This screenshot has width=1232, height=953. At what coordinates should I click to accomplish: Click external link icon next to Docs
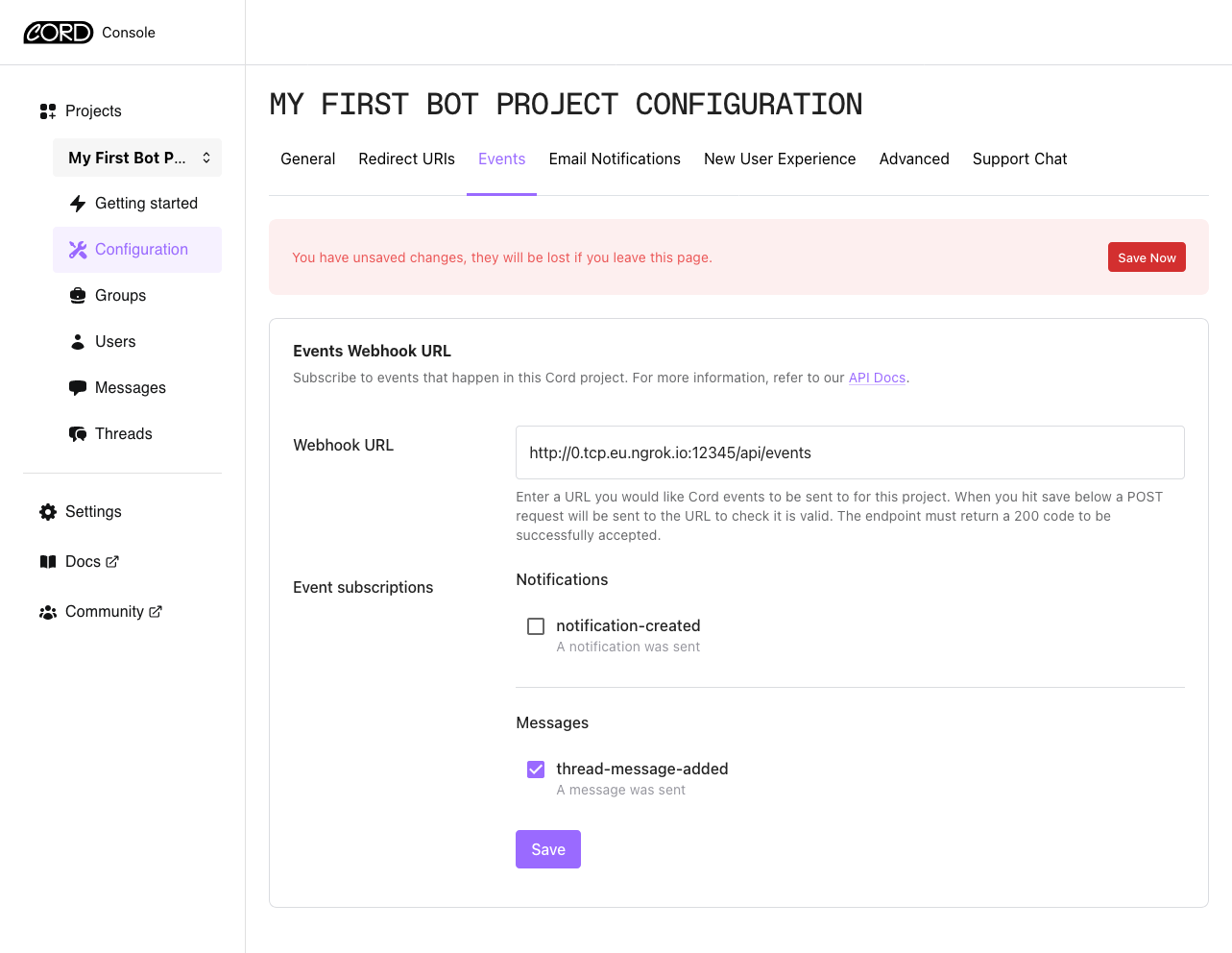[112, 561]
